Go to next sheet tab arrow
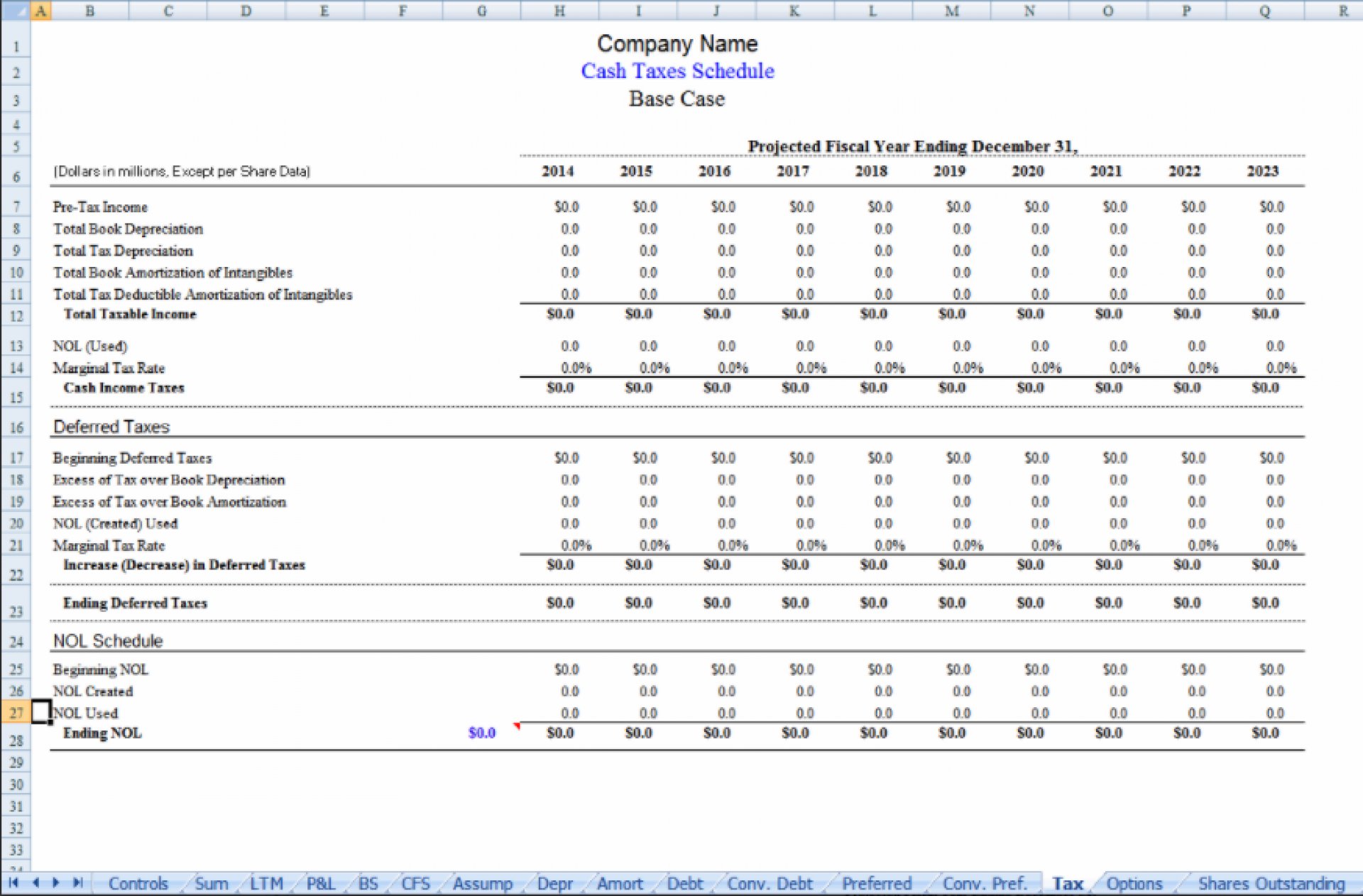 coord(56,883)
